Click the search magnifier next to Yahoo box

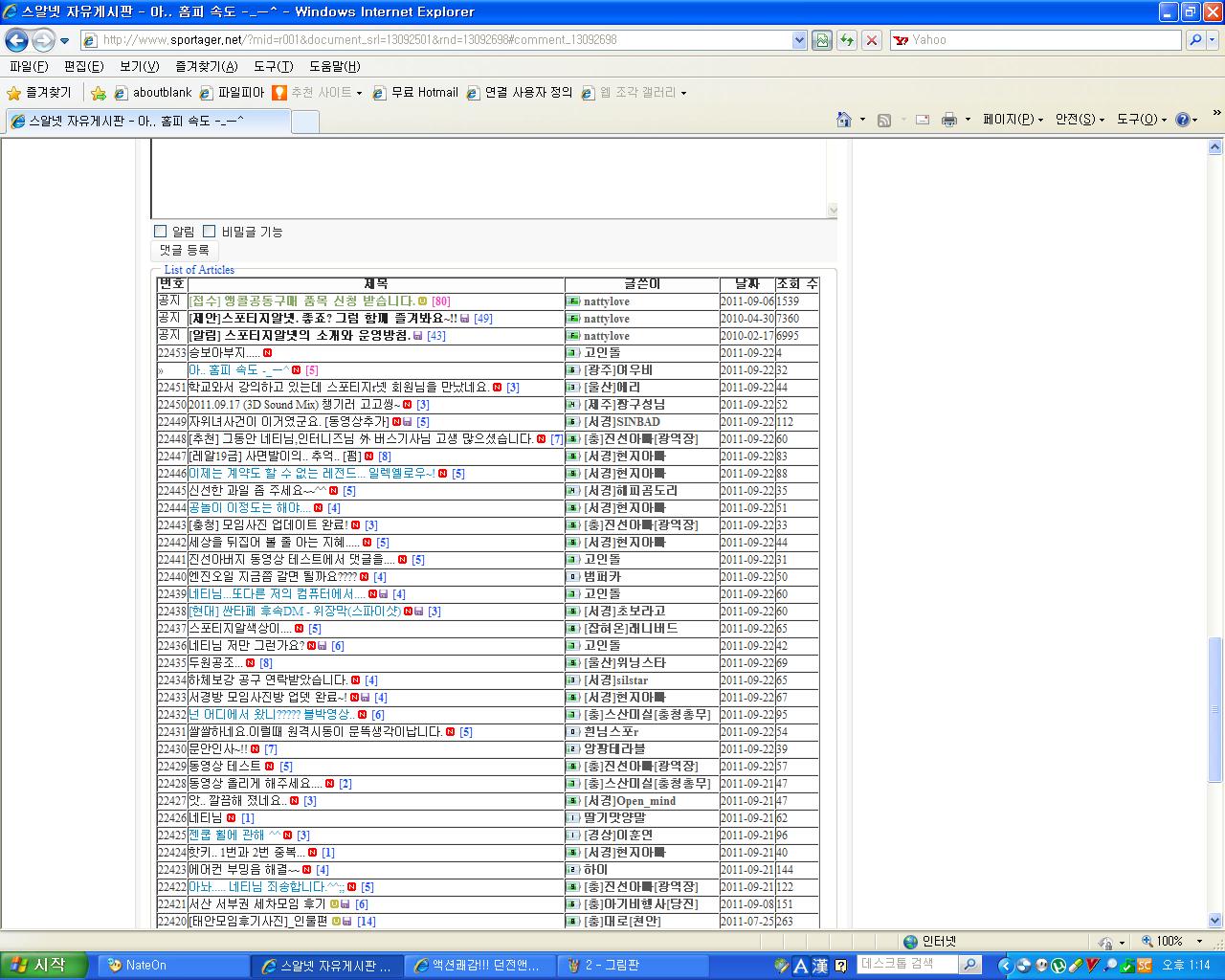coord(1195,40)
